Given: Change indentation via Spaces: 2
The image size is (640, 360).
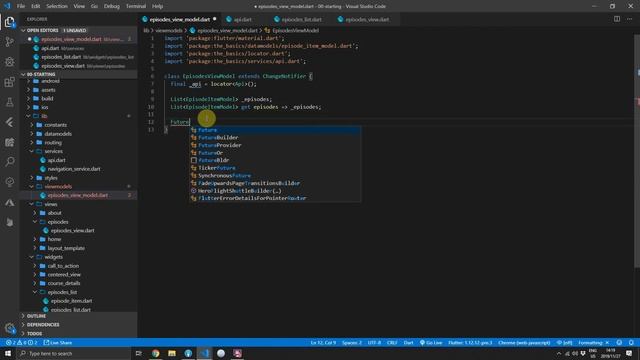Looking at the screenshot, I should (x=352, y=342).
